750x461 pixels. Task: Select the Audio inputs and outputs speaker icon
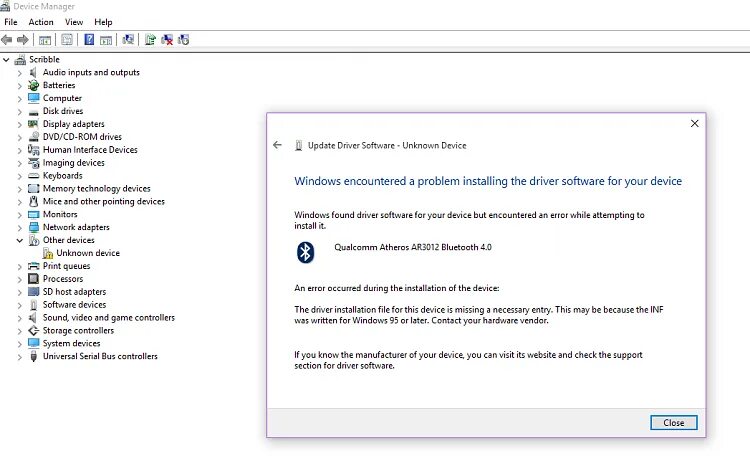(33, 72)
